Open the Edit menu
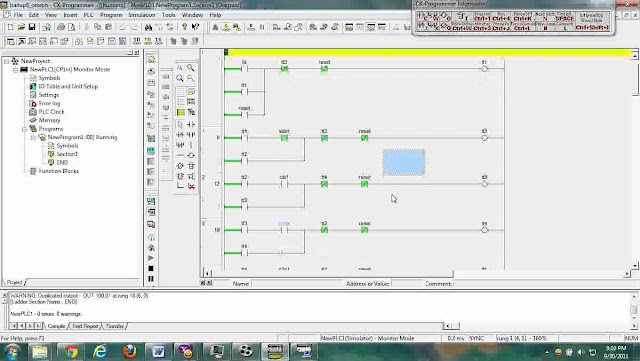Screen dimensions: 640x361 34,15
